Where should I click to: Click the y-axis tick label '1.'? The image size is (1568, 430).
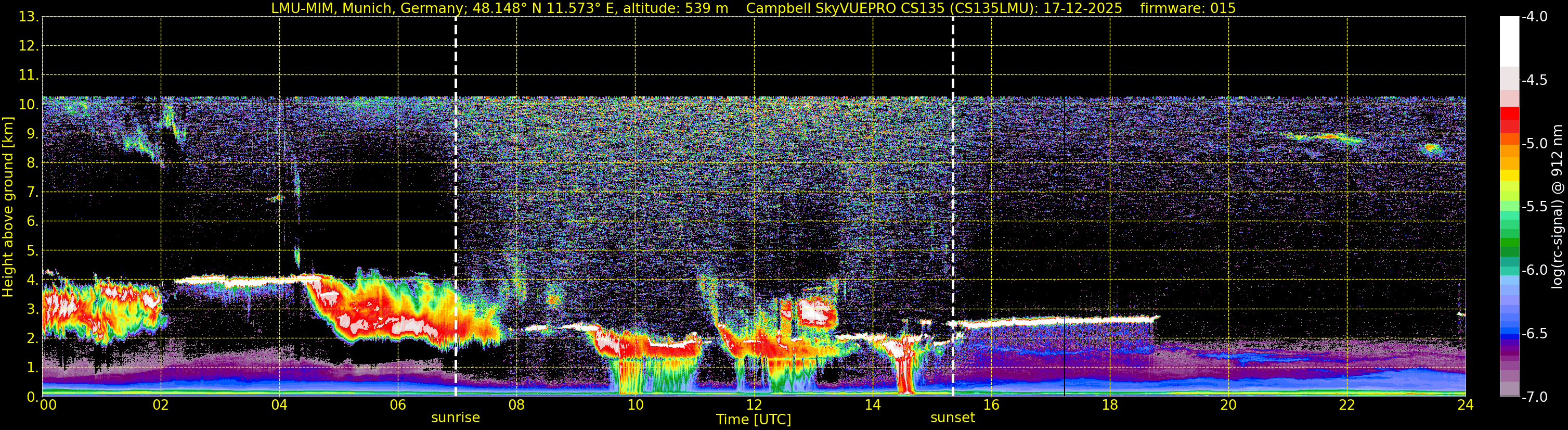click(32, 368)
